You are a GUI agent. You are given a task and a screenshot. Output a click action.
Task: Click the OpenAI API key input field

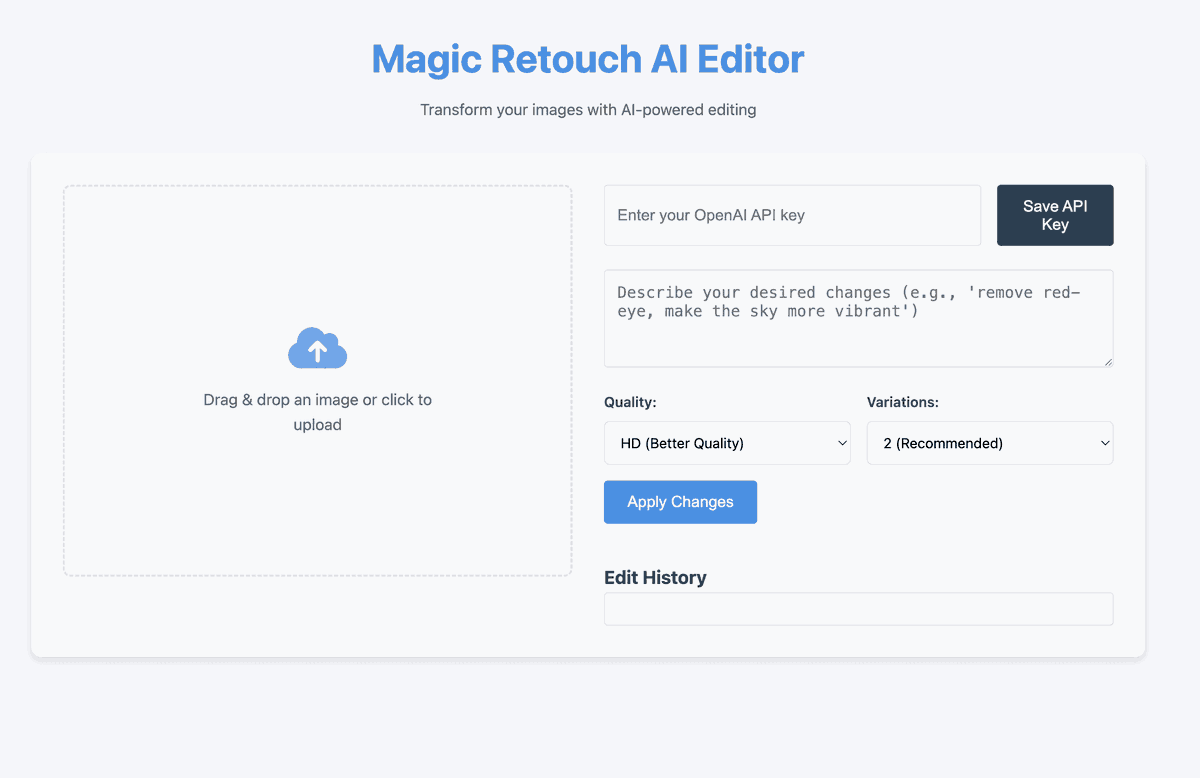(792, 215)
